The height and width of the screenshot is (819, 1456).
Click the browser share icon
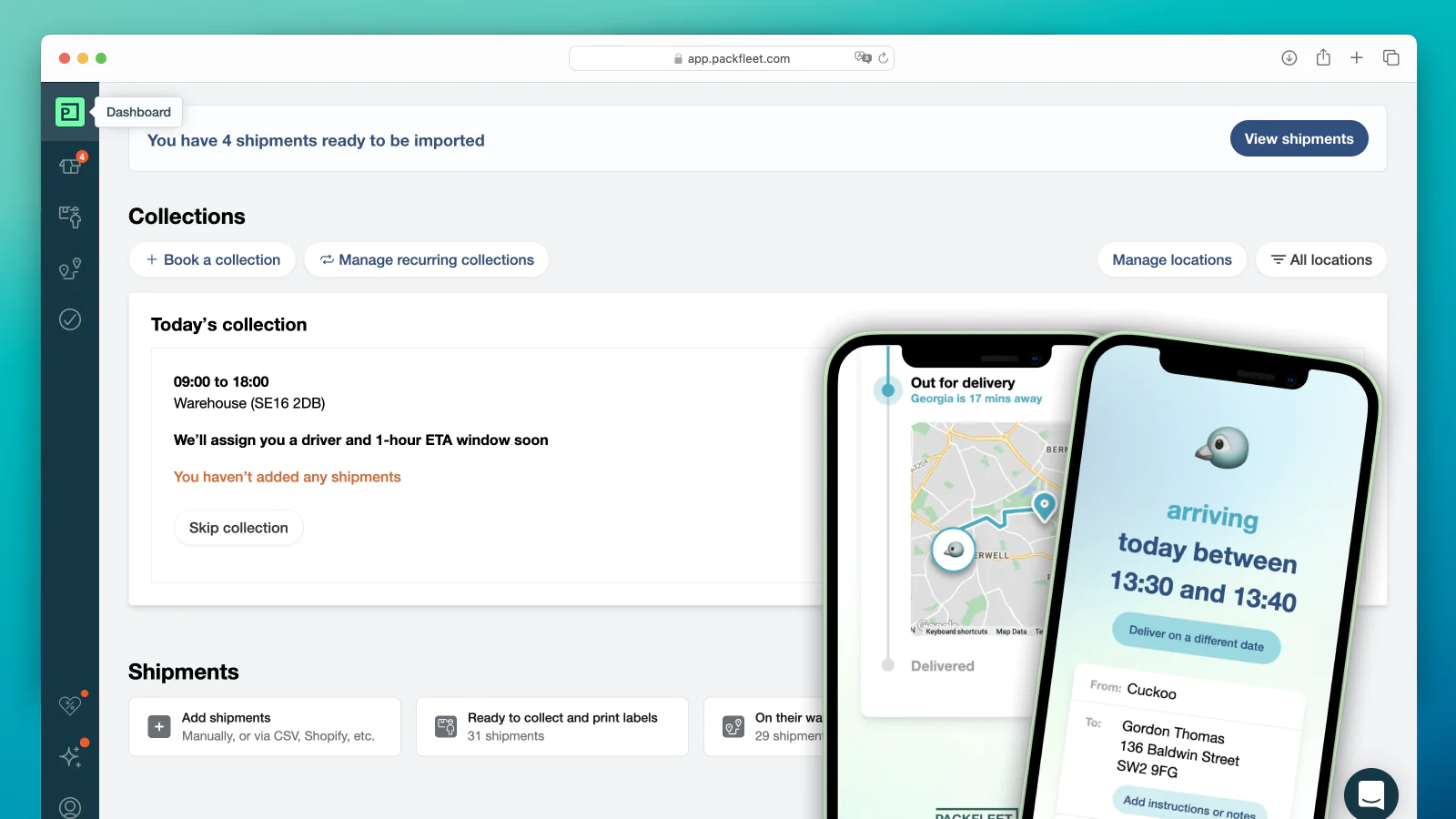[1323, 58]
